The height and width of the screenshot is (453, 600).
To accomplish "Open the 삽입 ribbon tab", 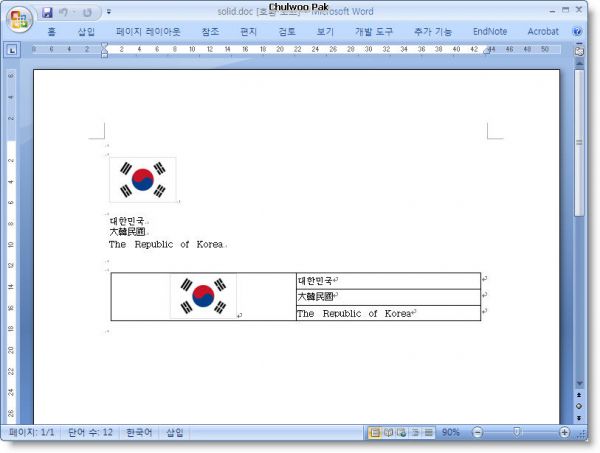I will tap(86, 31).
